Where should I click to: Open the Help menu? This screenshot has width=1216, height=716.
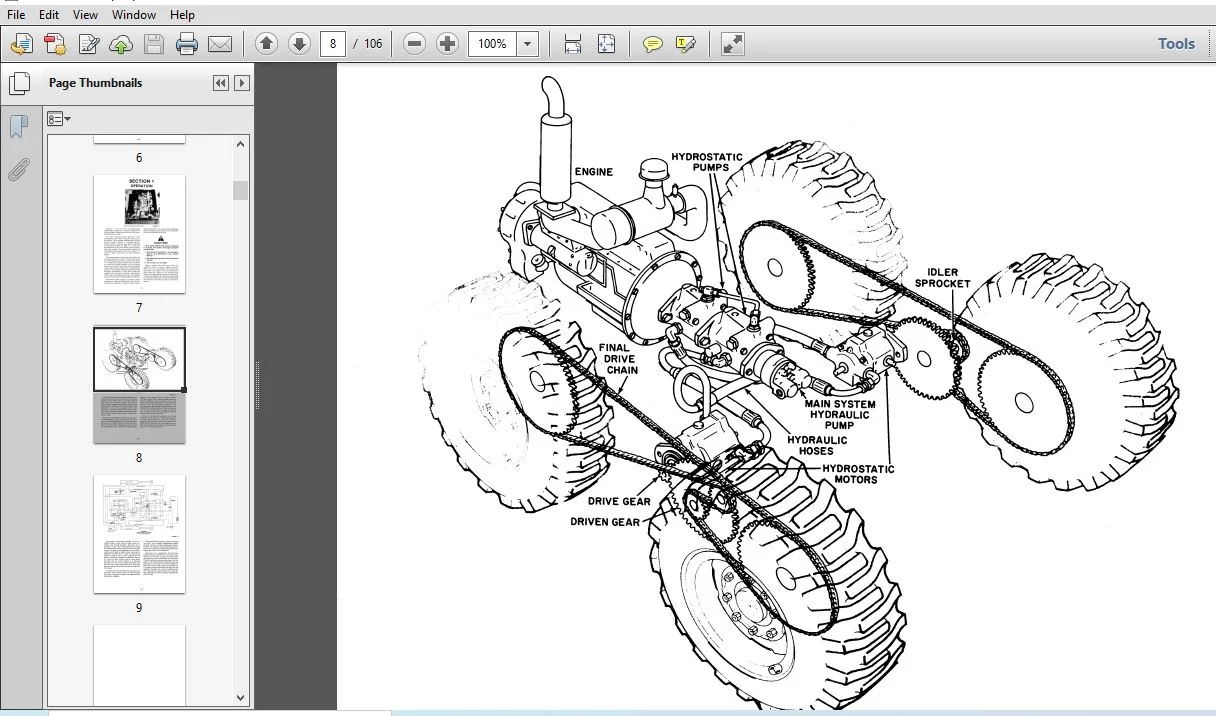click(183, 15)
